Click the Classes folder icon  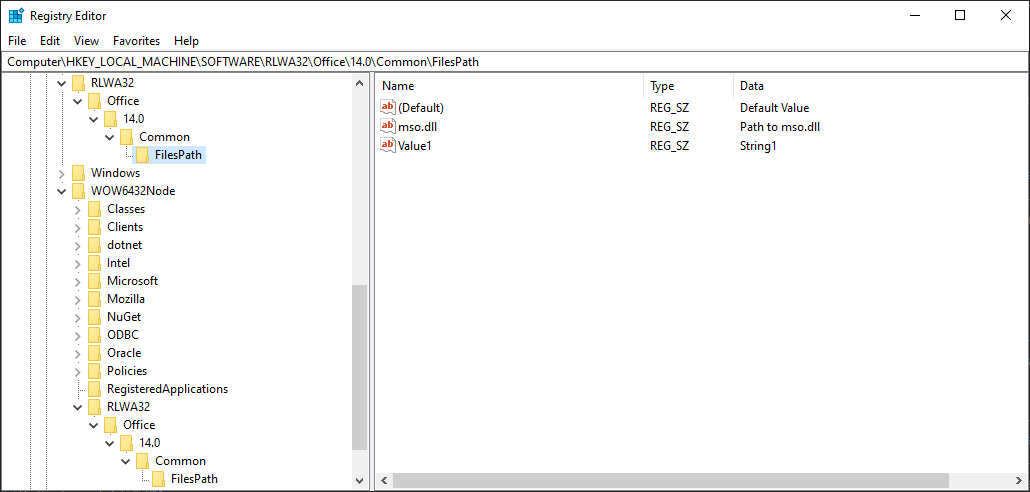(x=95, y=209)
